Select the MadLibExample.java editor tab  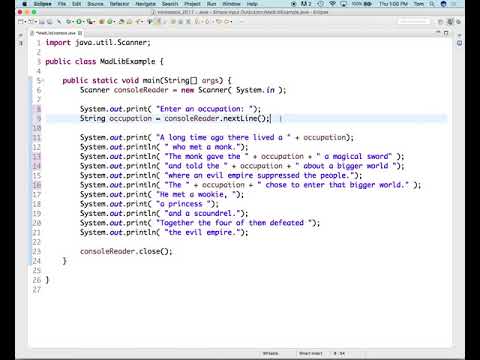click(56, 33)
